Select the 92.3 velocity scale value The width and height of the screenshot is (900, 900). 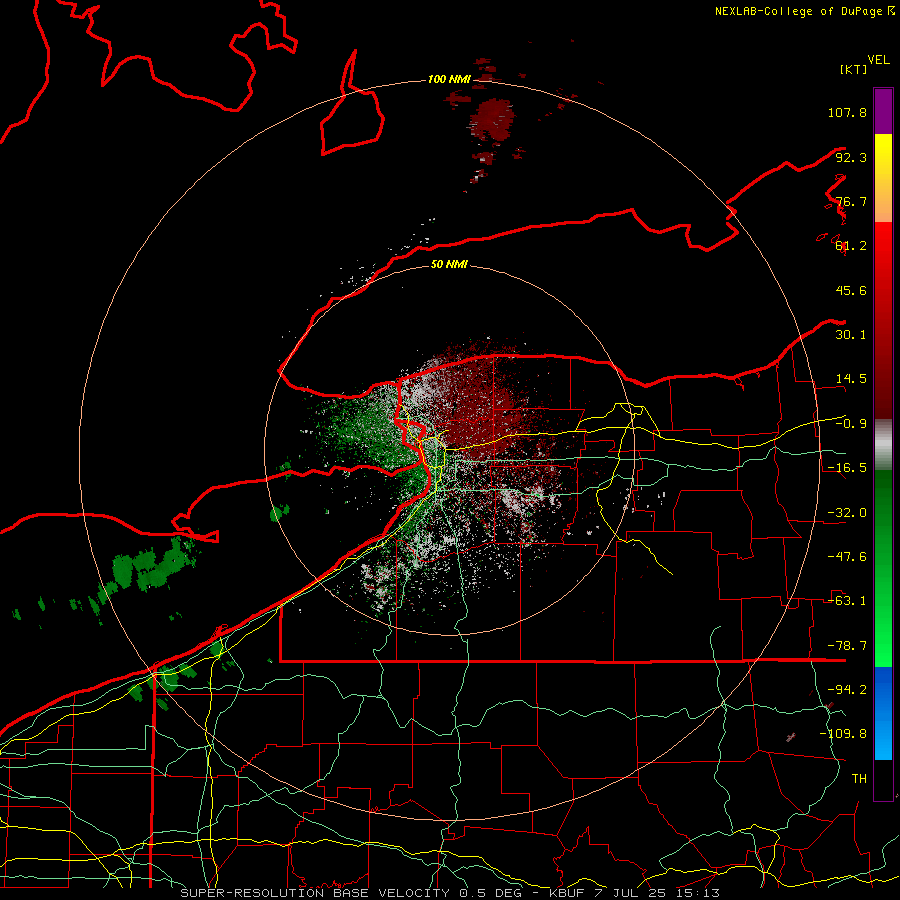[x=851, y=157]
